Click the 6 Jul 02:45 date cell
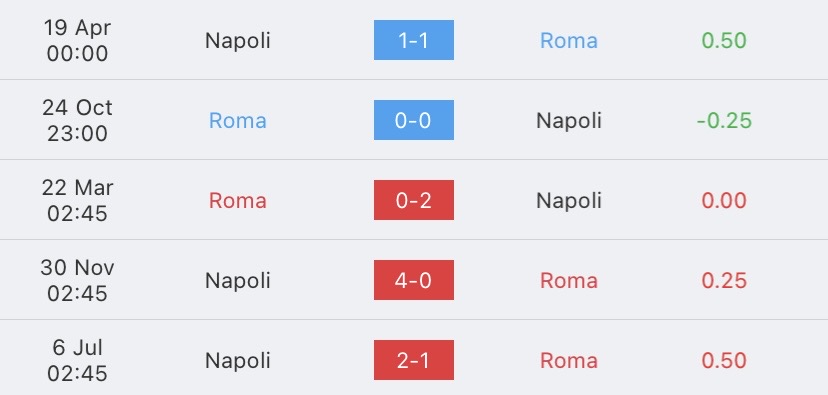The width and height of the screenshot is (828, 395). coord(77,360)
